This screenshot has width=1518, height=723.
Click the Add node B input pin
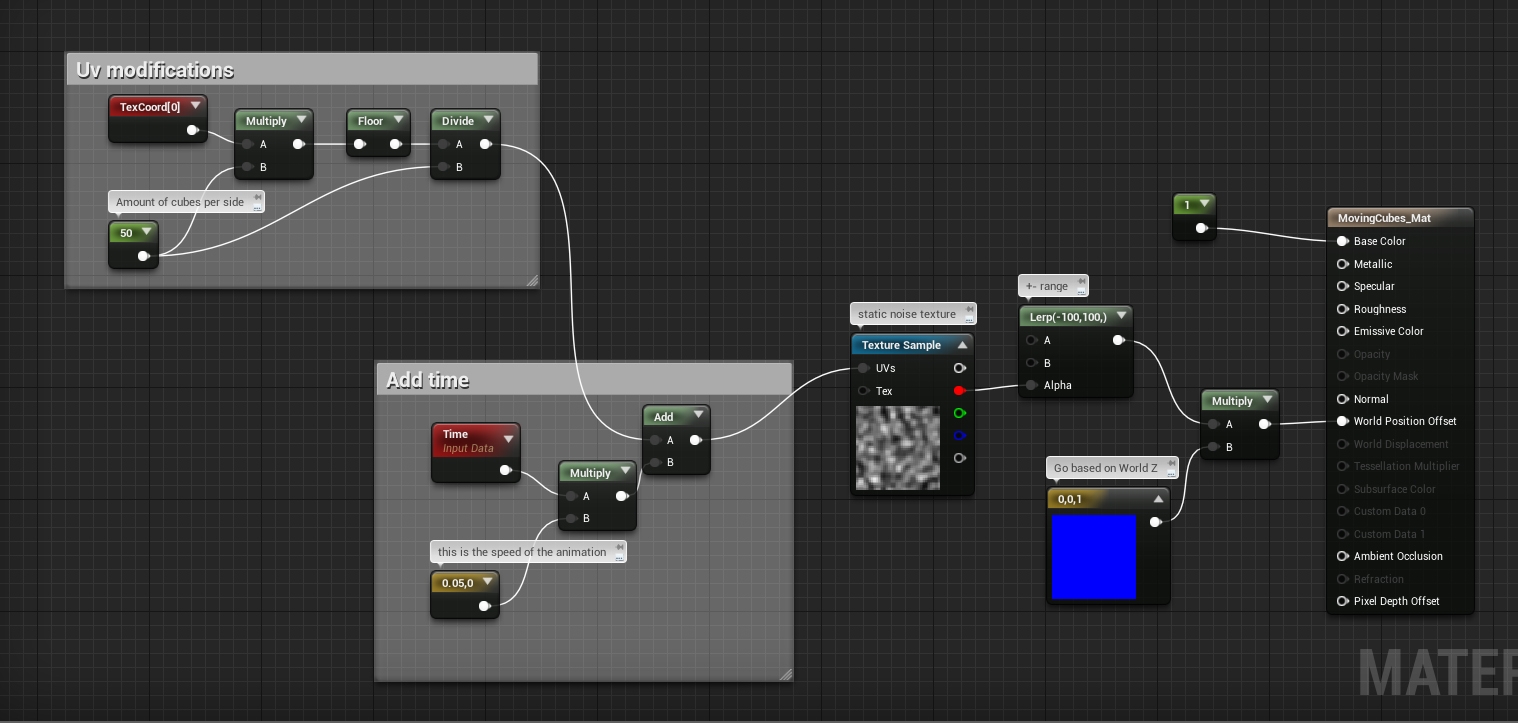pyautogui.click(x=655, y=462)
